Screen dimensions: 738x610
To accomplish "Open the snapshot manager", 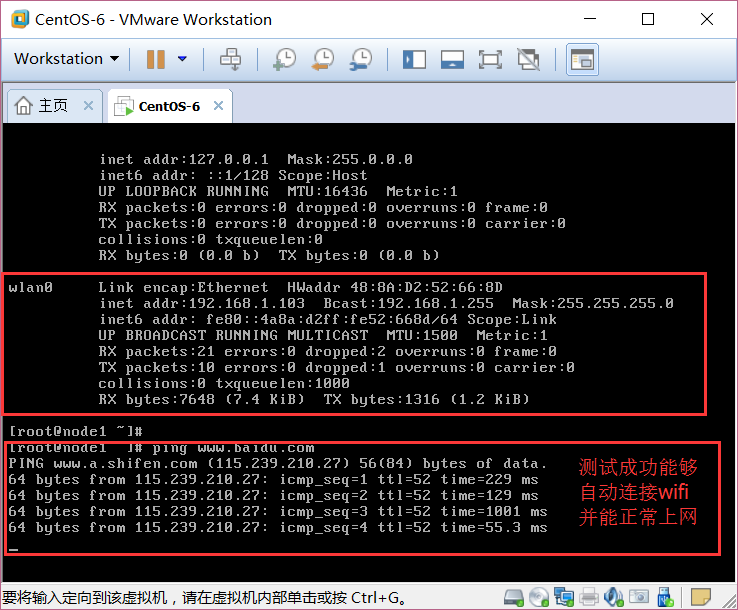I will [361, 59].
